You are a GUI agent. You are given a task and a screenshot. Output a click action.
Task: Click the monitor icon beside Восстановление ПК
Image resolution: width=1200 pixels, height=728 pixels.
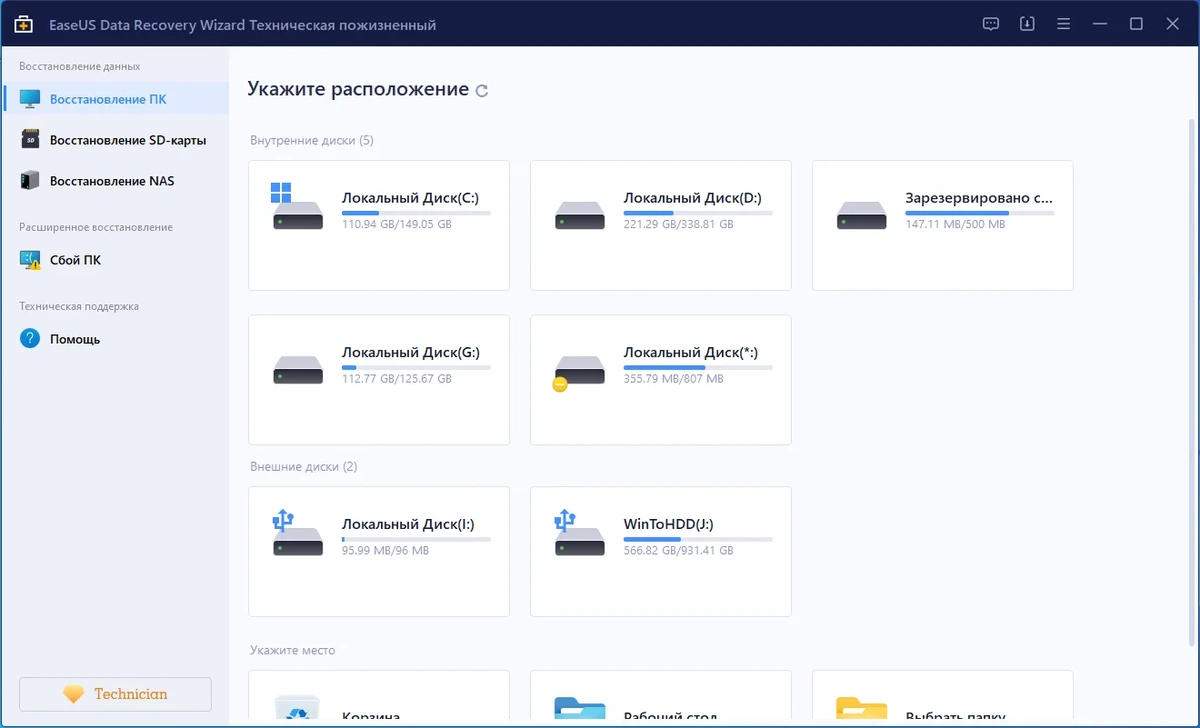pos(30,99)
